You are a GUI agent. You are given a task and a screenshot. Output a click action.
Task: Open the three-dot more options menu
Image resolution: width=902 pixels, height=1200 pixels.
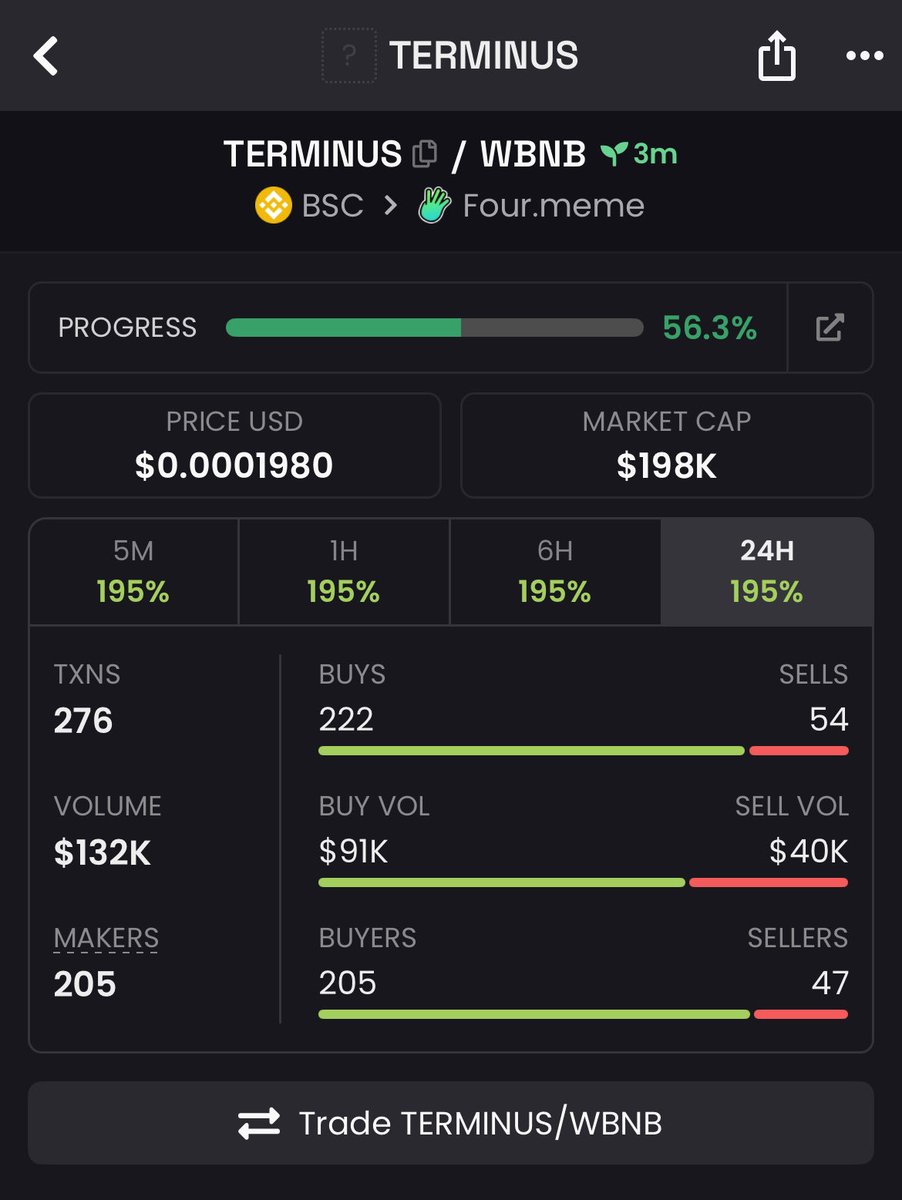864,56
